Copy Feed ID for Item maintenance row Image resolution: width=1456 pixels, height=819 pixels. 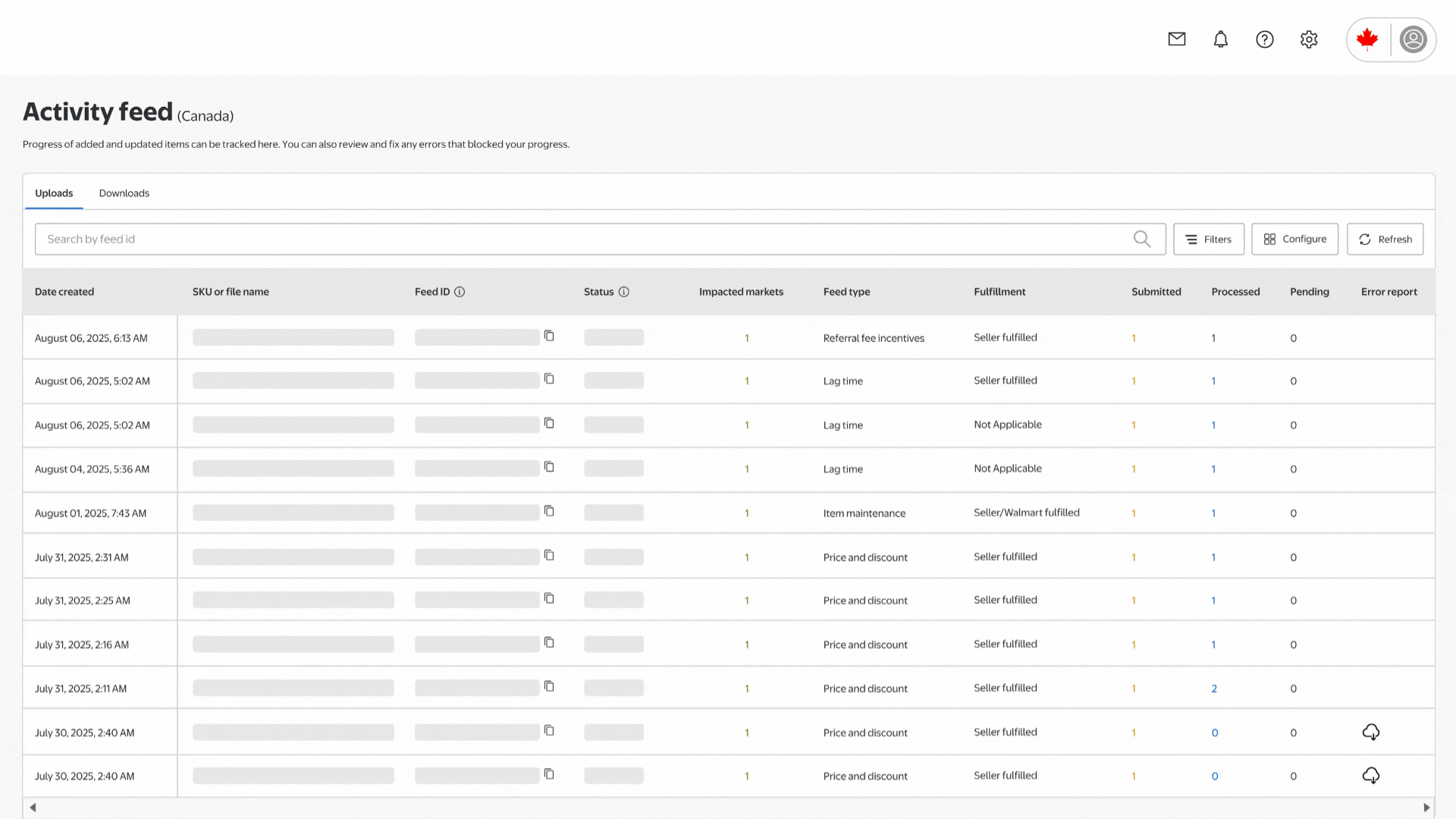549,511
